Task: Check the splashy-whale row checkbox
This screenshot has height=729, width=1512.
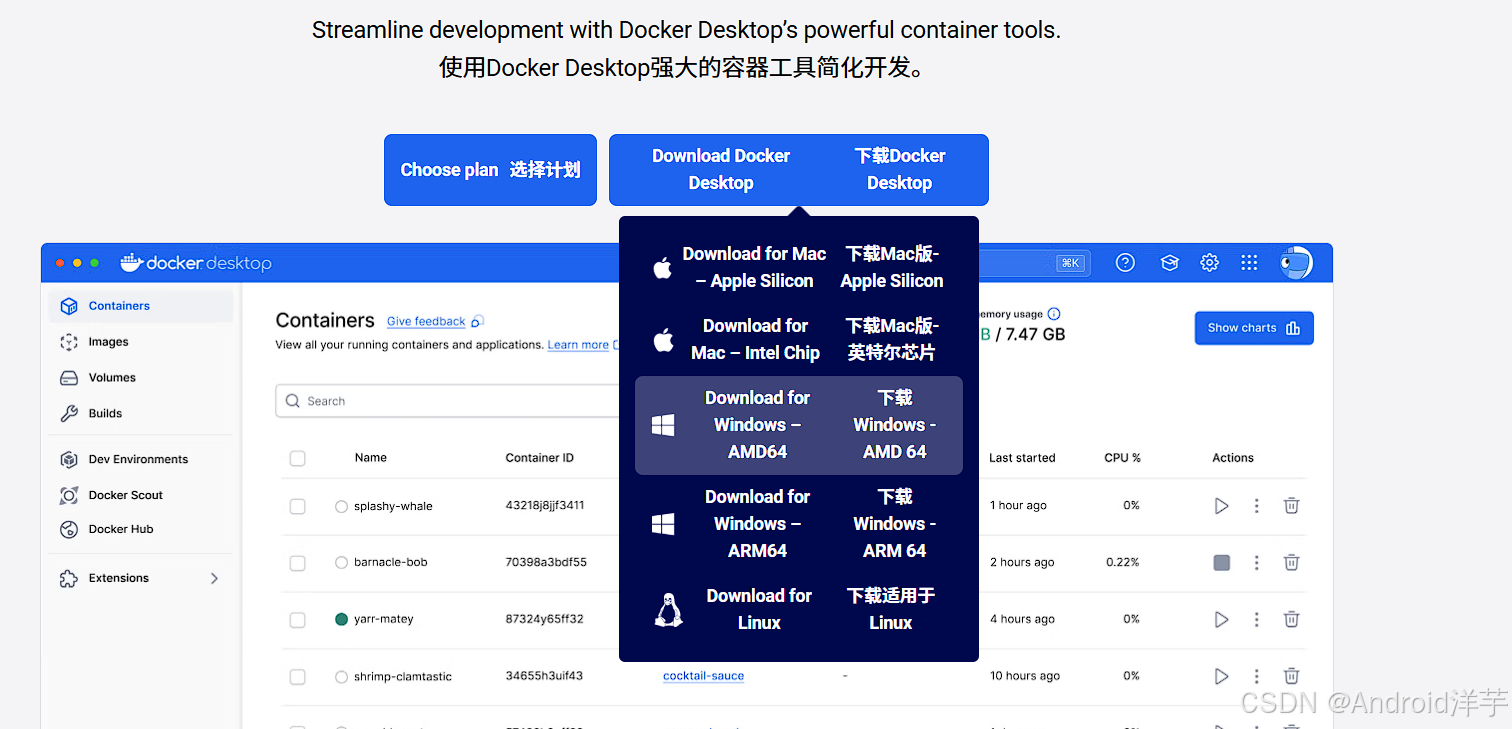Action: (x=297, y=506)
